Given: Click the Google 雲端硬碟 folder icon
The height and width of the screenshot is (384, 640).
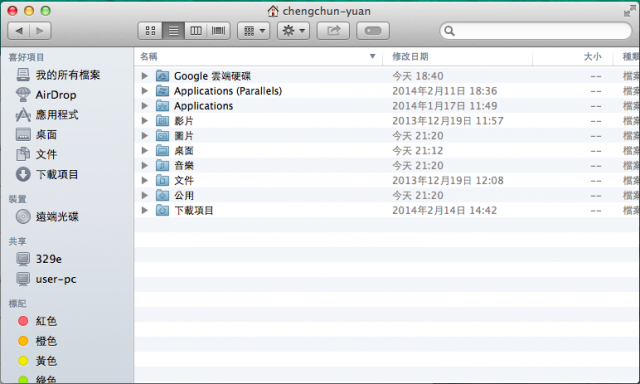Looking at the screenshot, I should pyautogui.click(x=162, y=76).
